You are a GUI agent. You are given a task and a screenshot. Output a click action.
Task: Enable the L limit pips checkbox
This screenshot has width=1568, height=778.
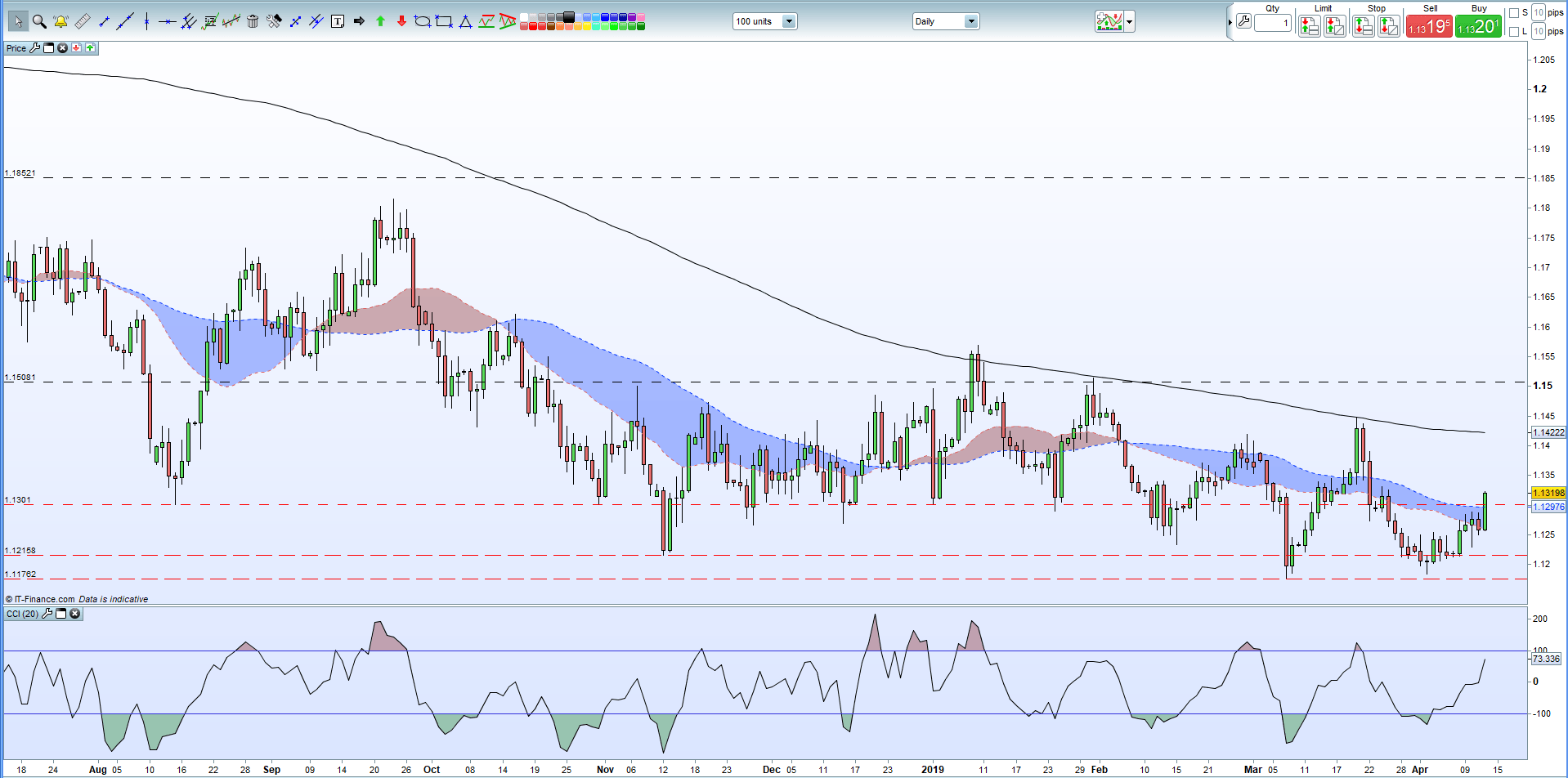(1514, 31)
